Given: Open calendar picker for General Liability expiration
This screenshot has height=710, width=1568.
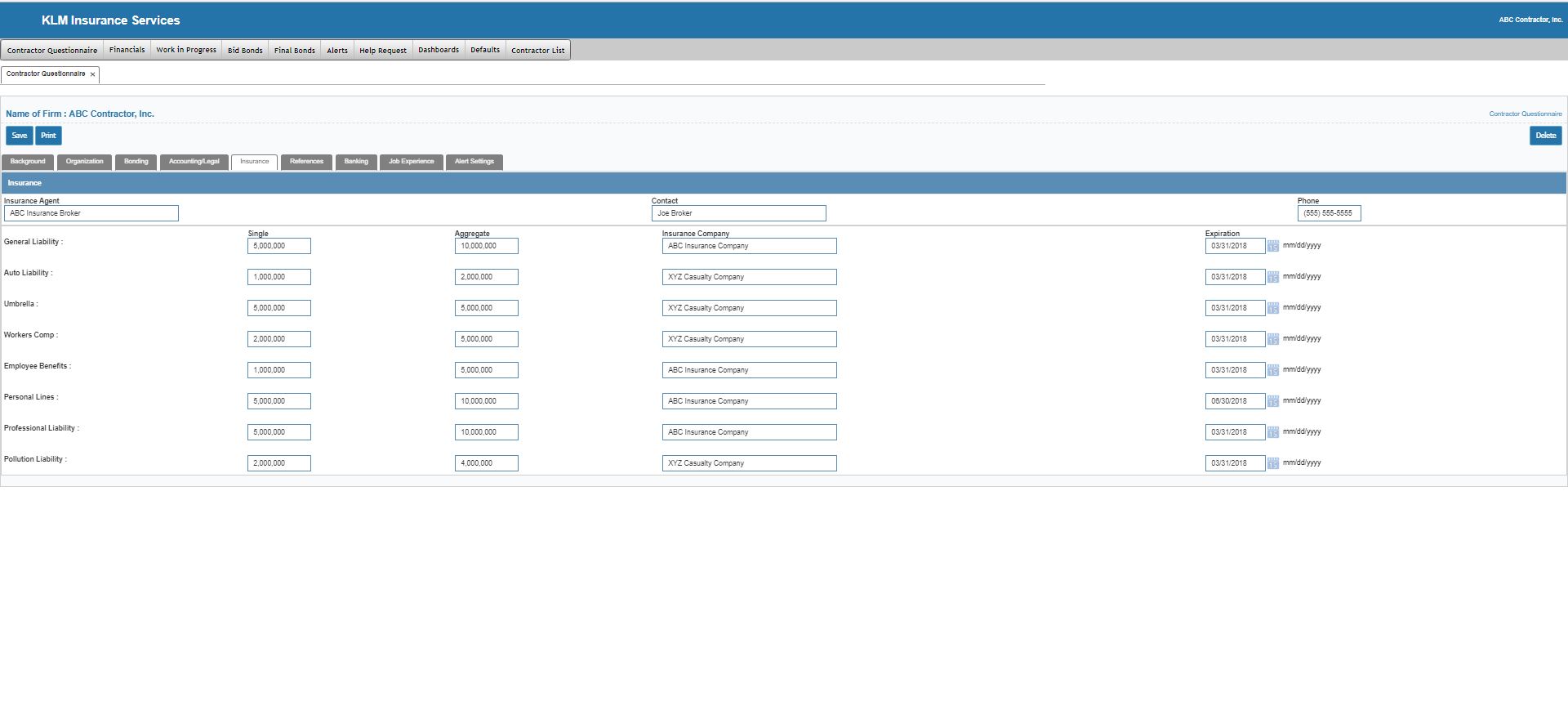Looking at the screenshot, I should tap(1272, 246).
